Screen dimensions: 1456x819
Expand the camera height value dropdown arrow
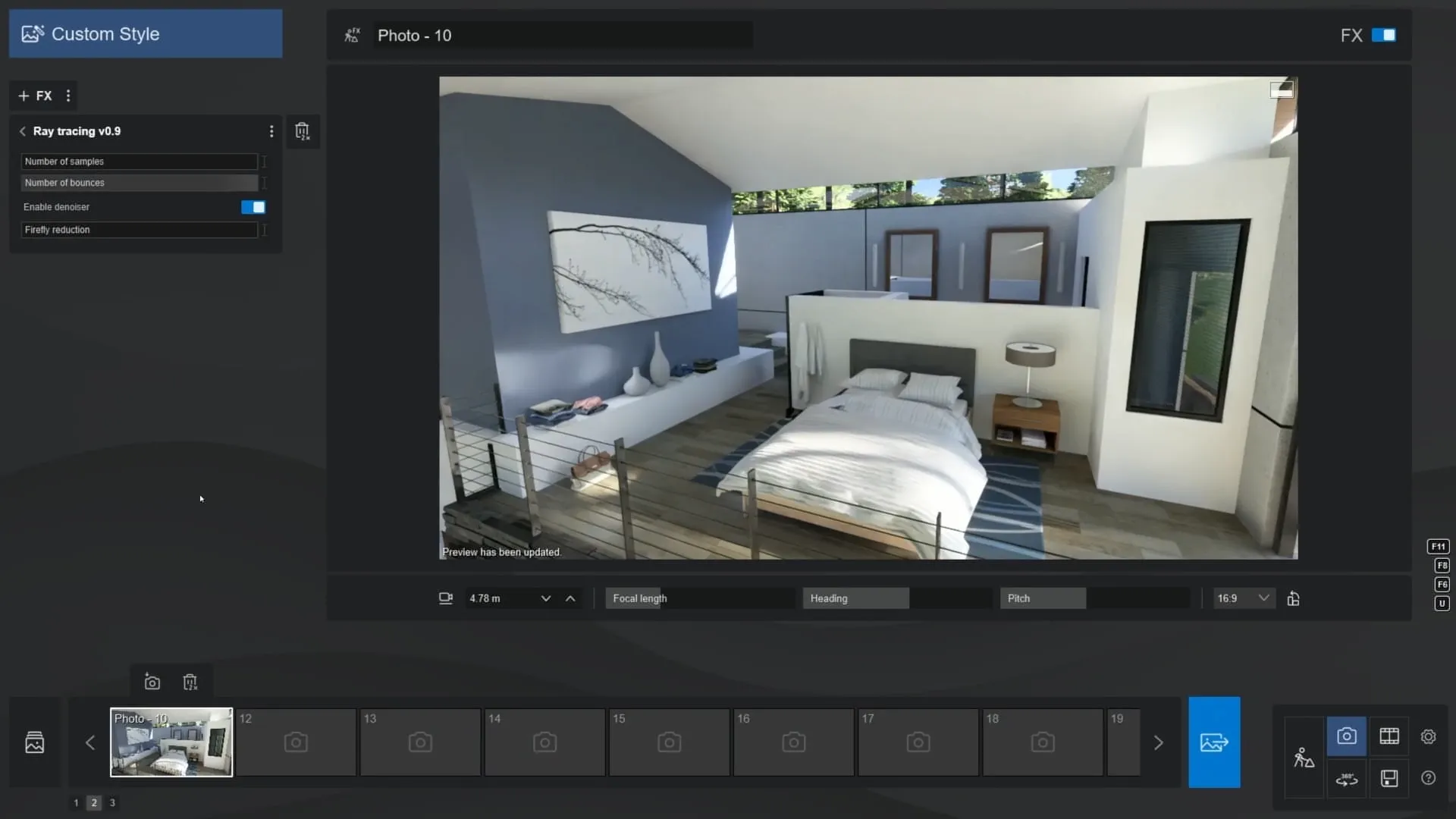(x=545, y=598)
